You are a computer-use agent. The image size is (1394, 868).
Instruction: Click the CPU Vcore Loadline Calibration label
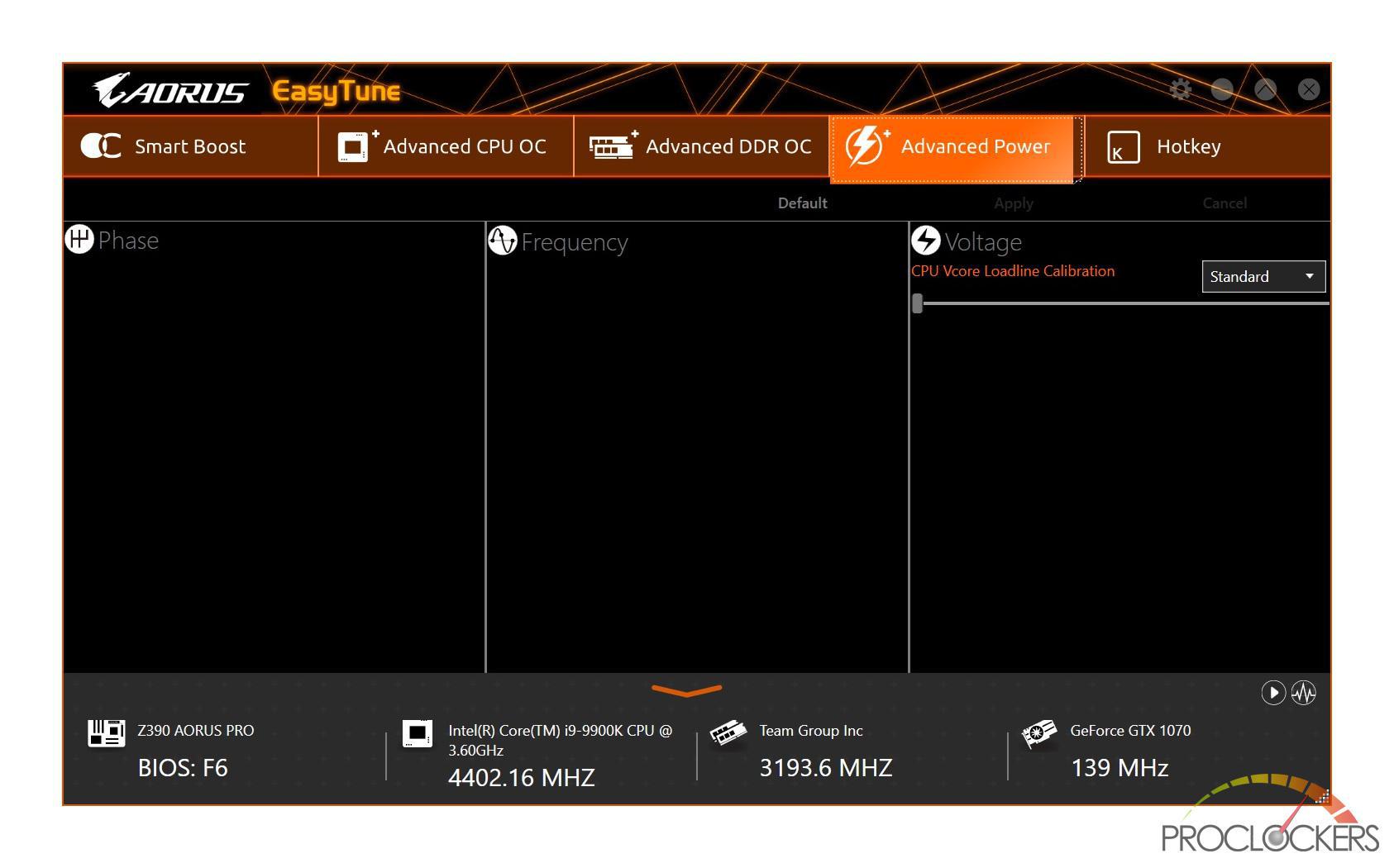pos(1013,271)
